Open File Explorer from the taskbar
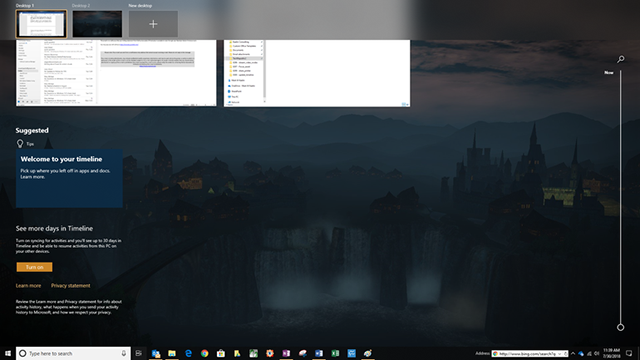This screenshot has height=360, width=640. point(172,353)
